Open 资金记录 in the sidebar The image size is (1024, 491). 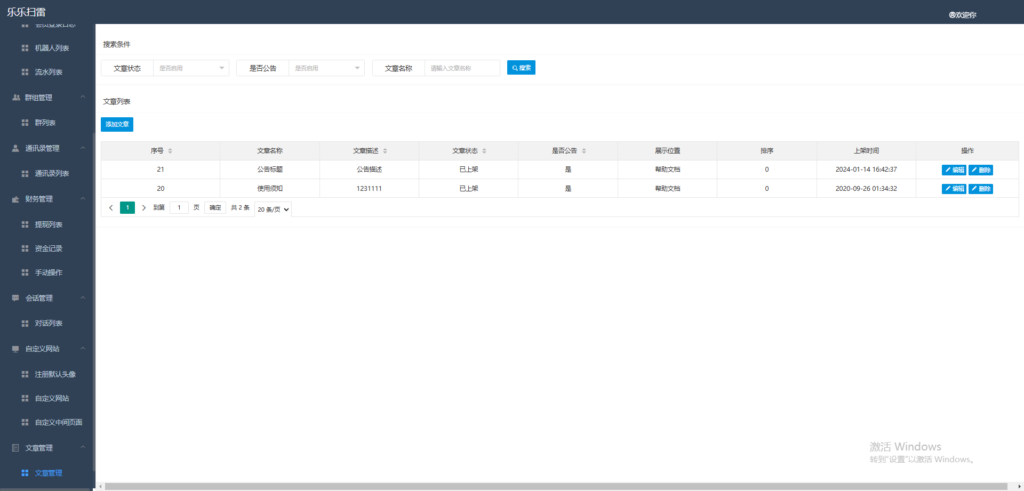click(48, 249)
